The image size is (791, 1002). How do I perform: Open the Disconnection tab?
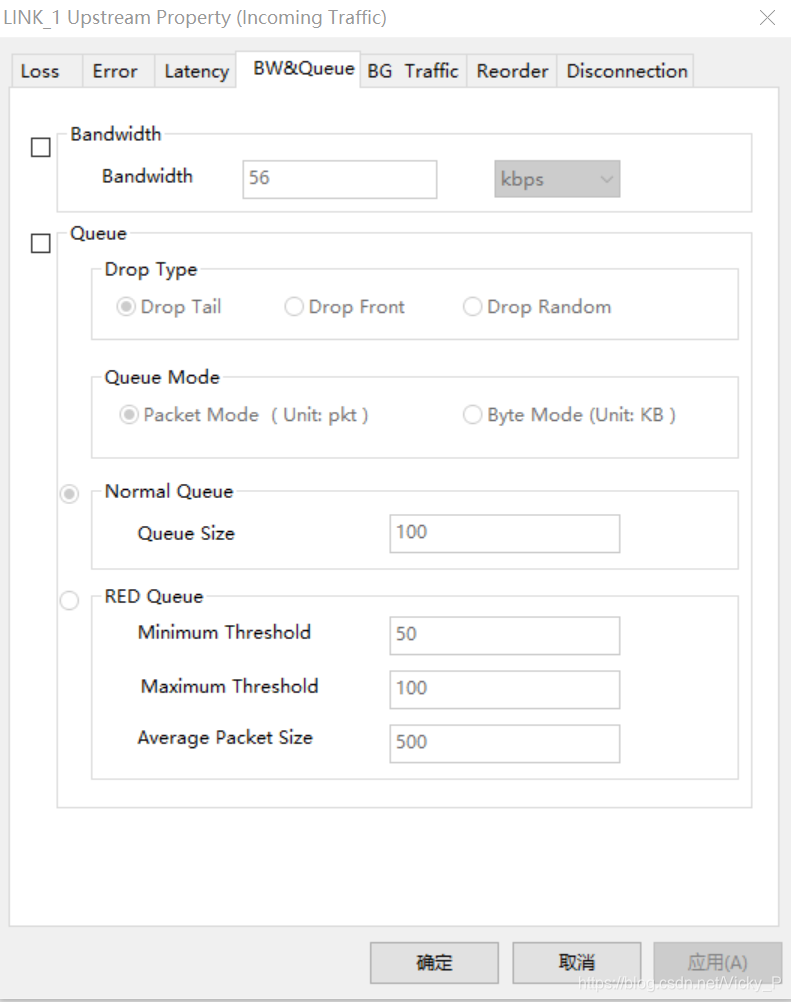(x=626, y=71)
